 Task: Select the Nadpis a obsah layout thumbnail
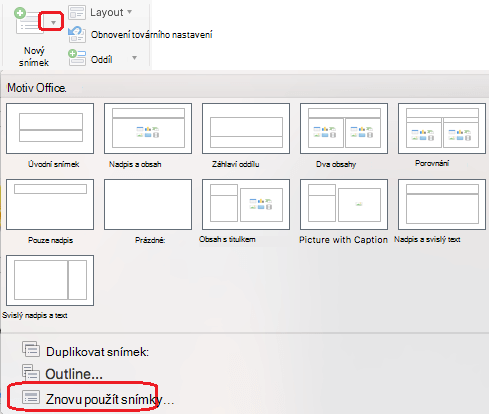click(148, 128)
